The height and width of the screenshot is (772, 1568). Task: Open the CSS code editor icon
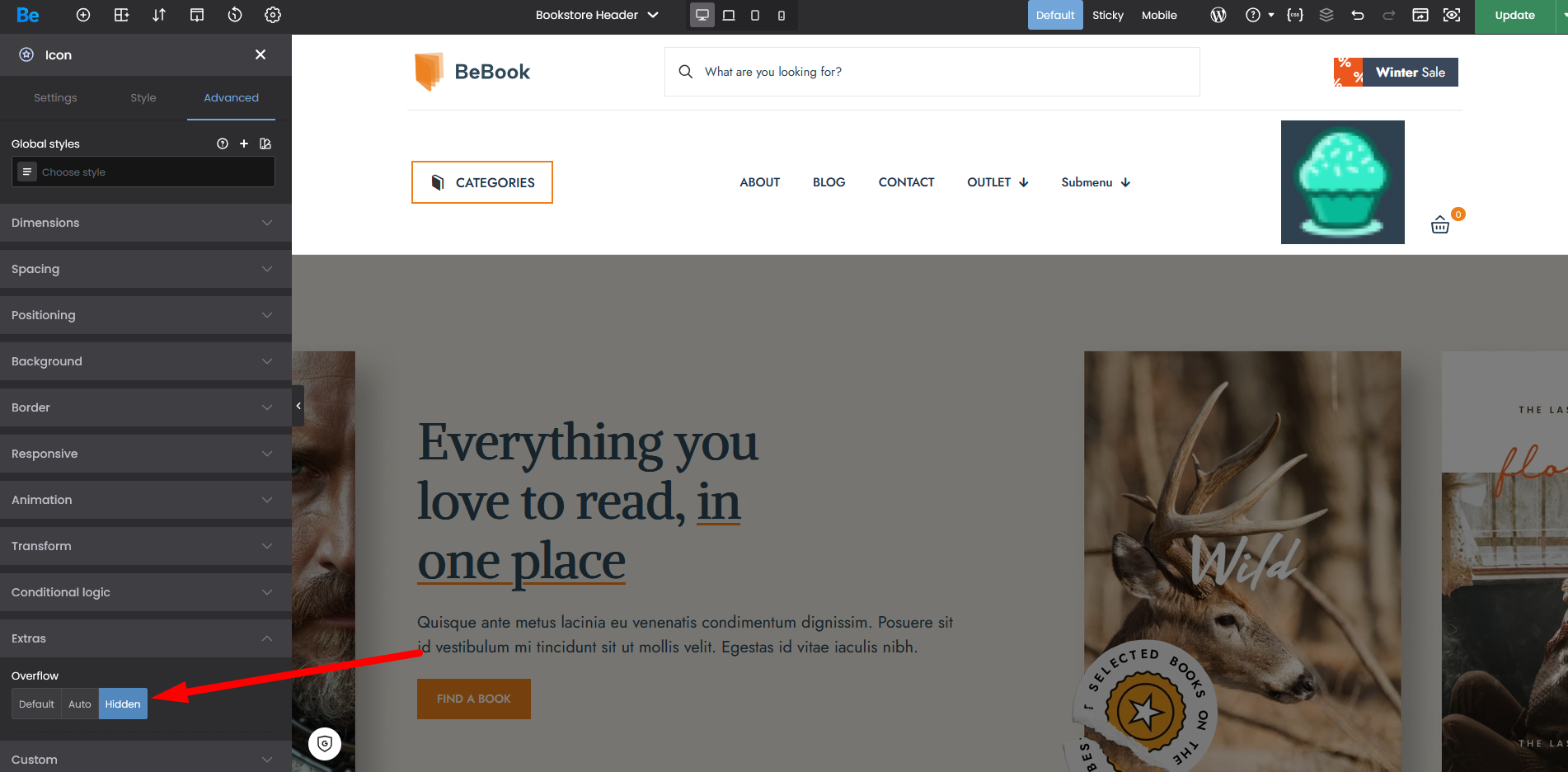pyautogui.click(x=1295, y=15)
